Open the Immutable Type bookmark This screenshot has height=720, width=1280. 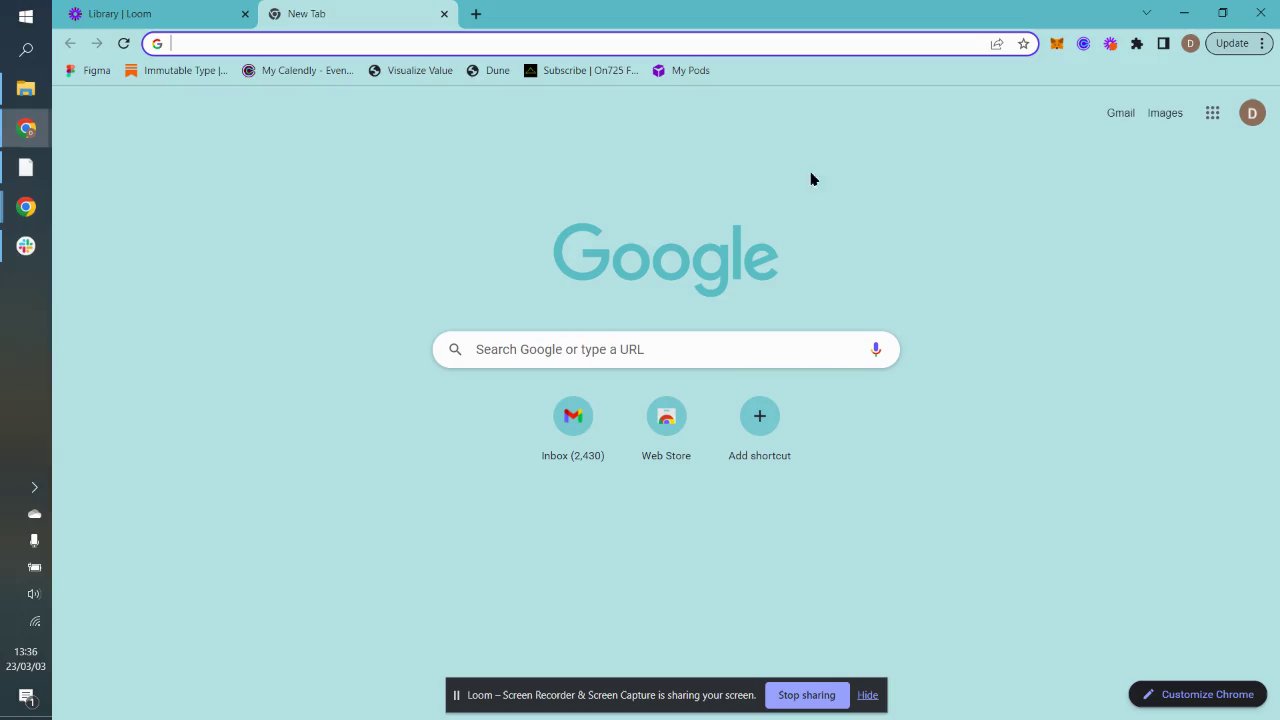(x=176, y=71)
